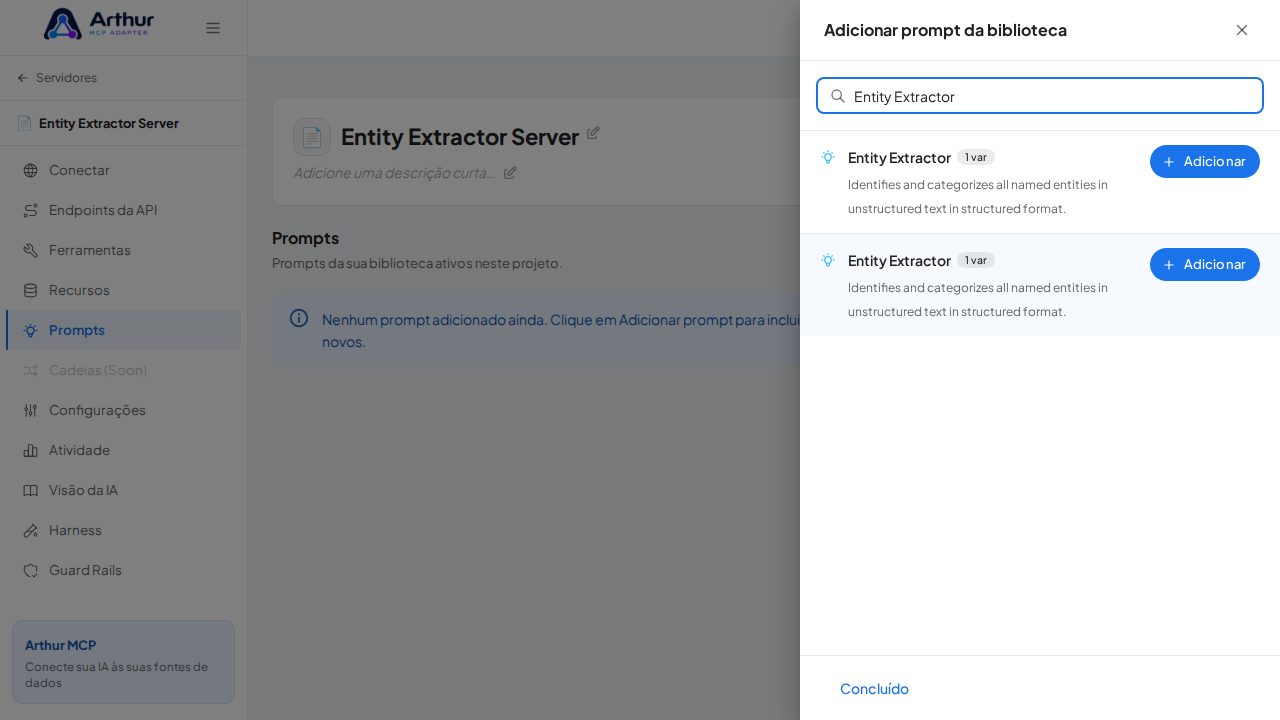
Task: Open Visão da IA
Action: tap(123, 490)
